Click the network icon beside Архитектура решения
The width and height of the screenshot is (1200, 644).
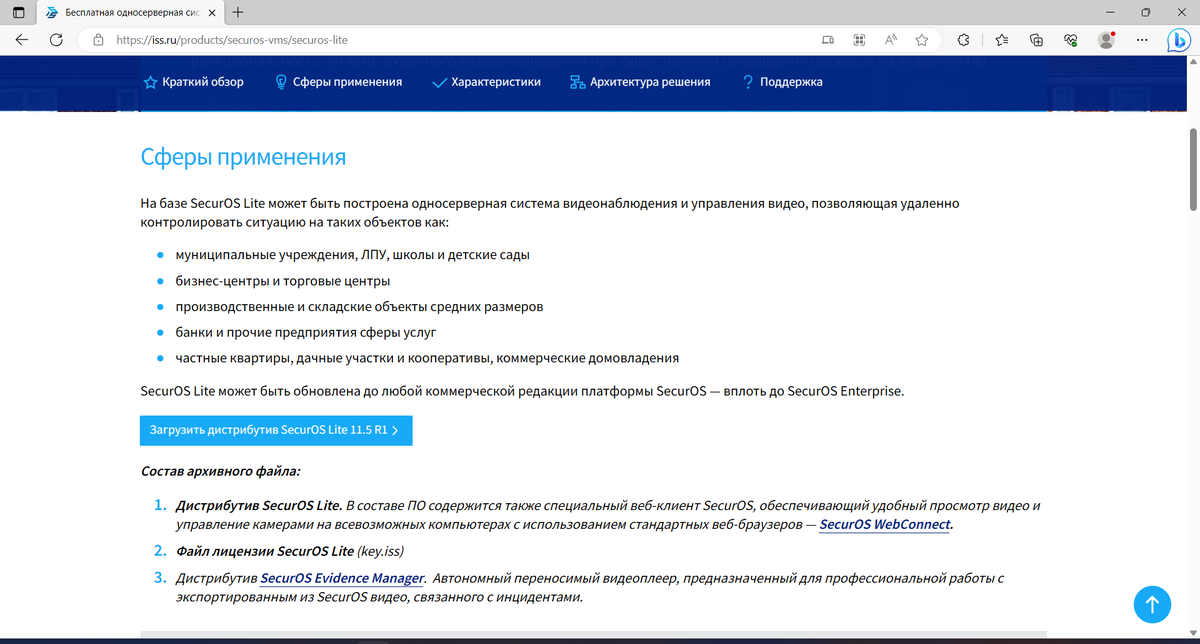point(577,82)
